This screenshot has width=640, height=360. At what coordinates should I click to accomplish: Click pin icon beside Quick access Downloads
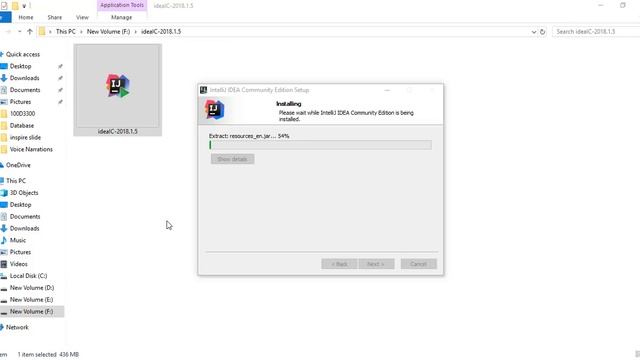[x=60, y=78]
